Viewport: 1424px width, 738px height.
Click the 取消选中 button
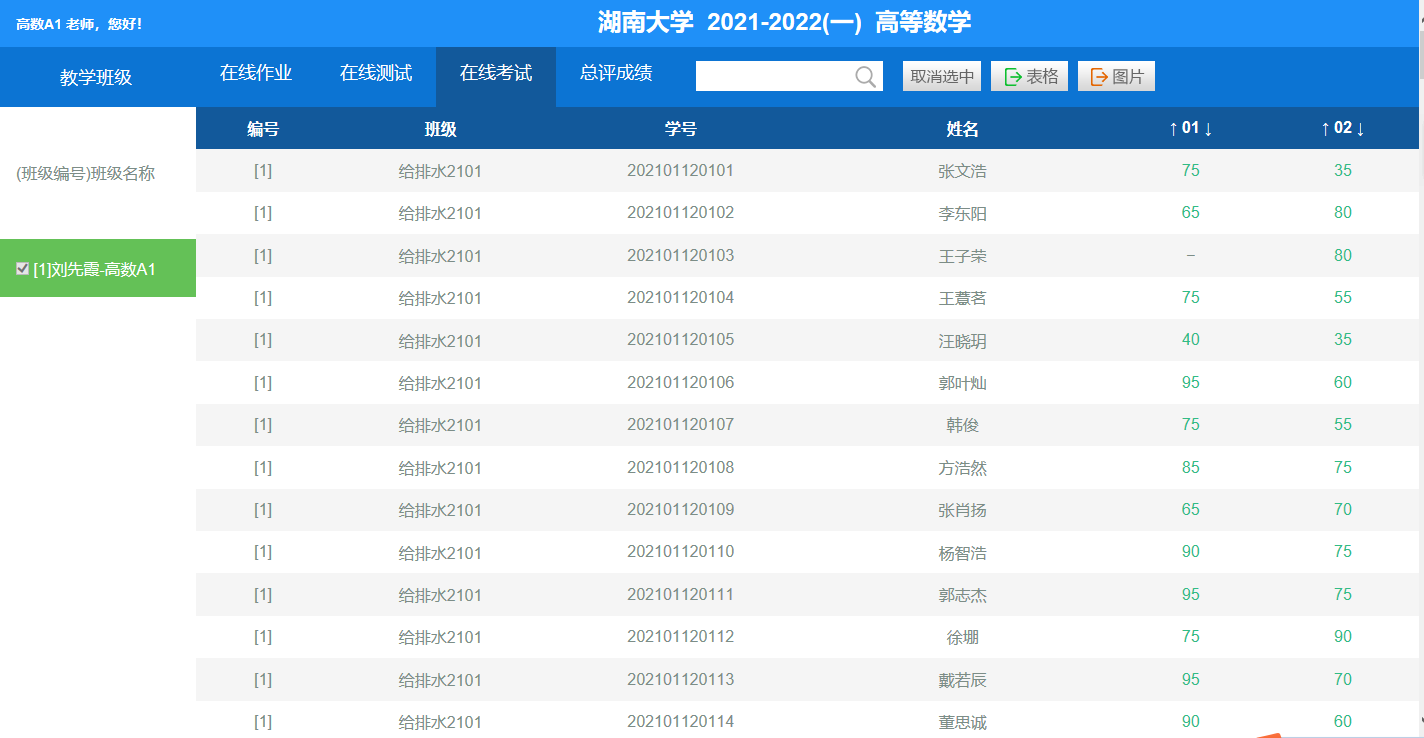click(x=942, y=76)
